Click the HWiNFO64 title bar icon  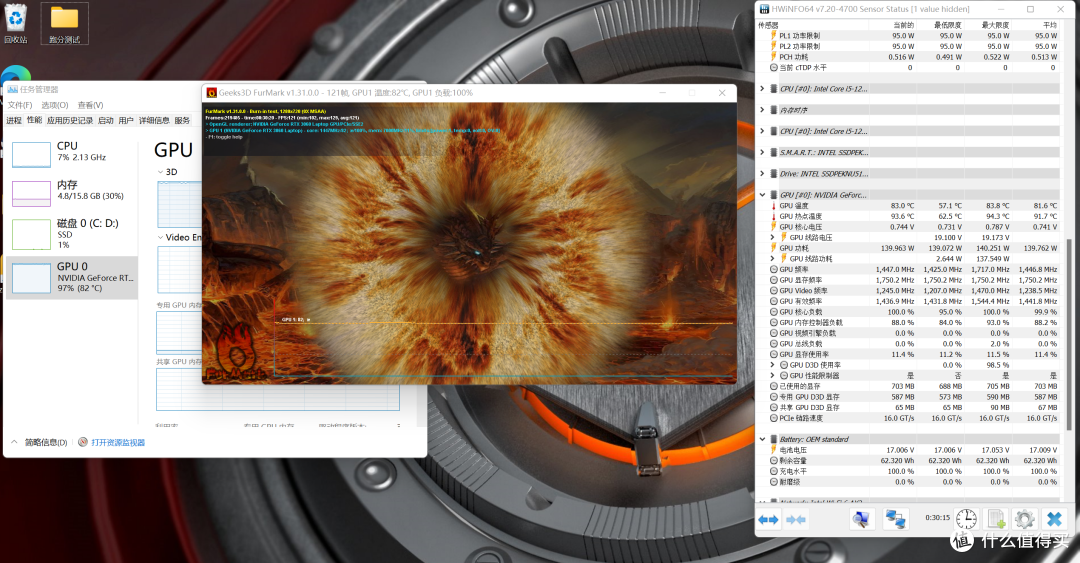(x=764, y=9)
